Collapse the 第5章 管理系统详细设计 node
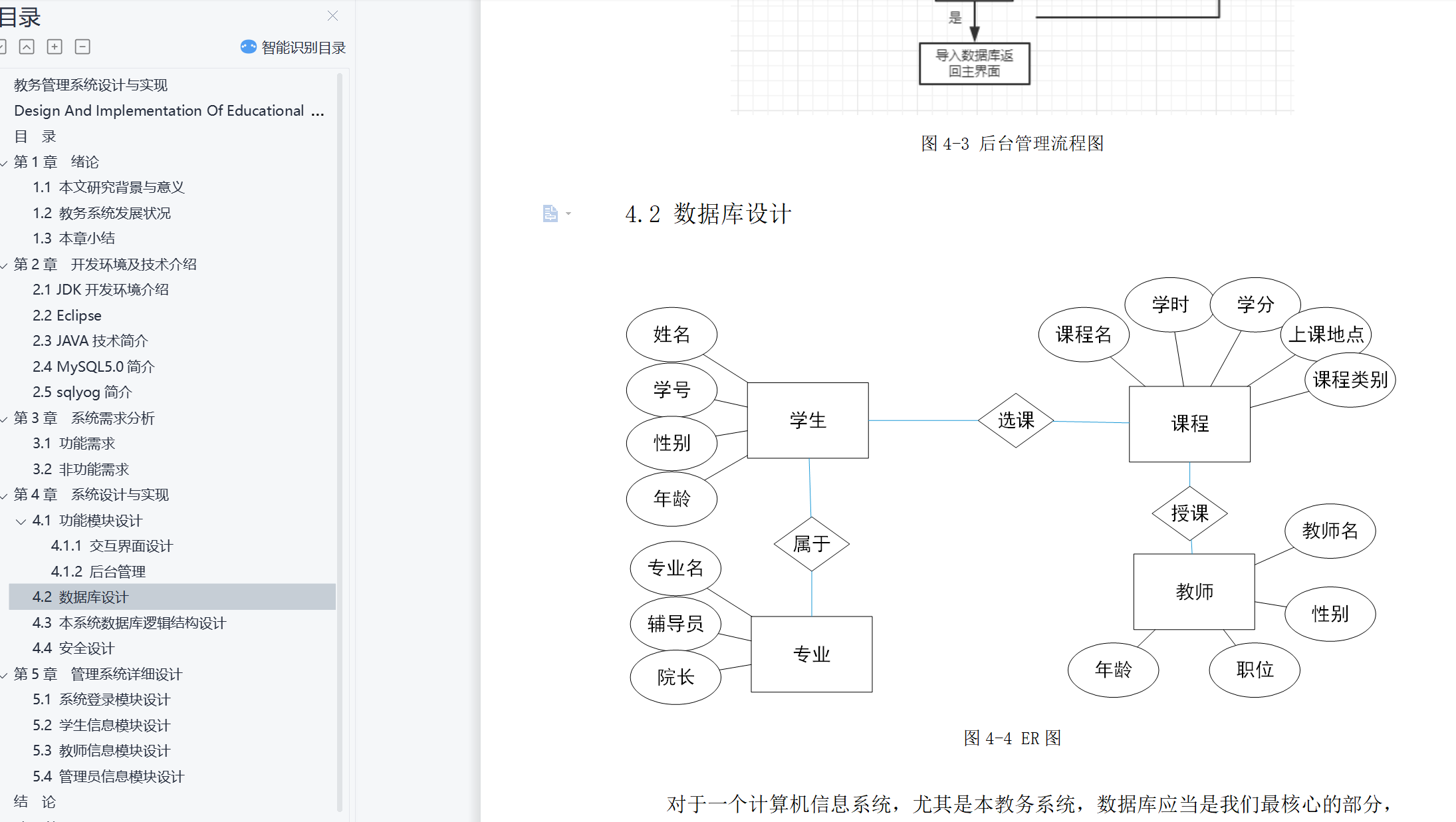This screenshot has width=1456, height=822. 4,675
